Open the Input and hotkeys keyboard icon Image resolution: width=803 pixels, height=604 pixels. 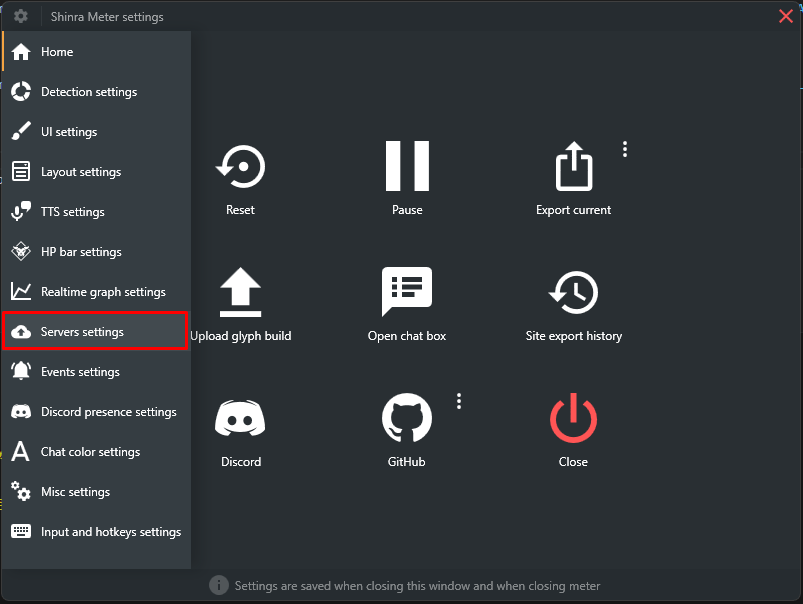pyautogui.click(x=20, y=531)
